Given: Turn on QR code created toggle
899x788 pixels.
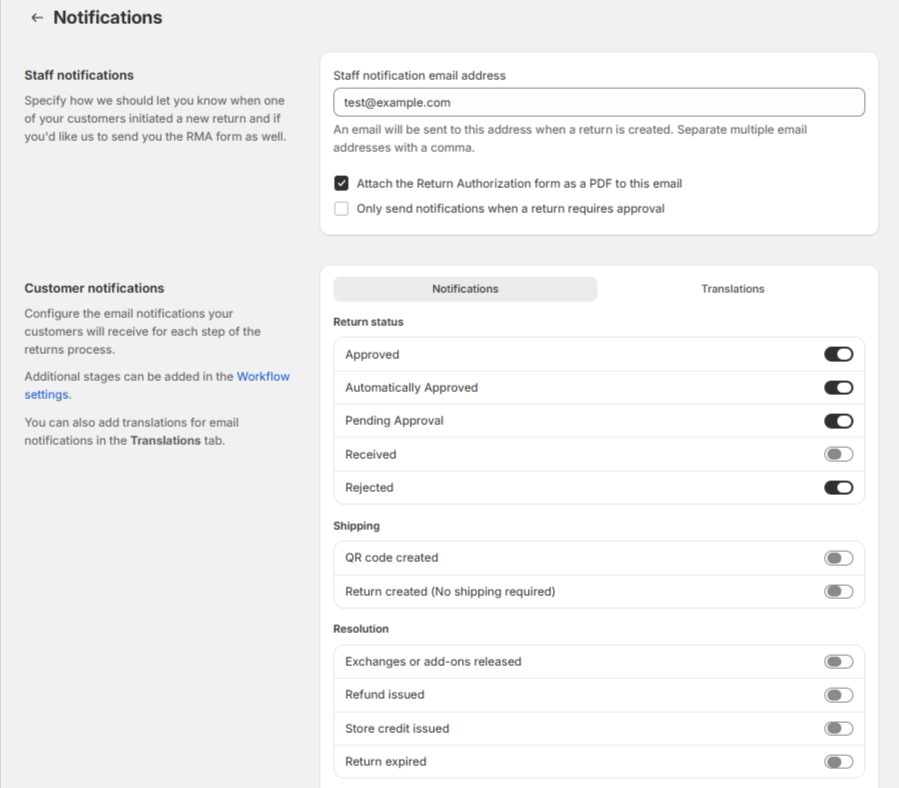Looking at the screenshot, I should pos(838,558).
